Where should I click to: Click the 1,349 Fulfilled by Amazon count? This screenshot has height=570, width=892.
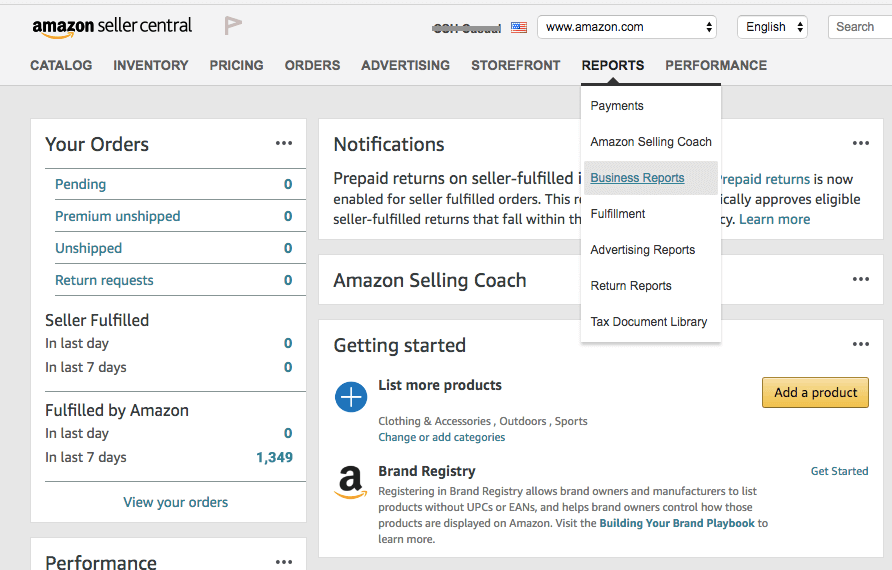(274, 457)
